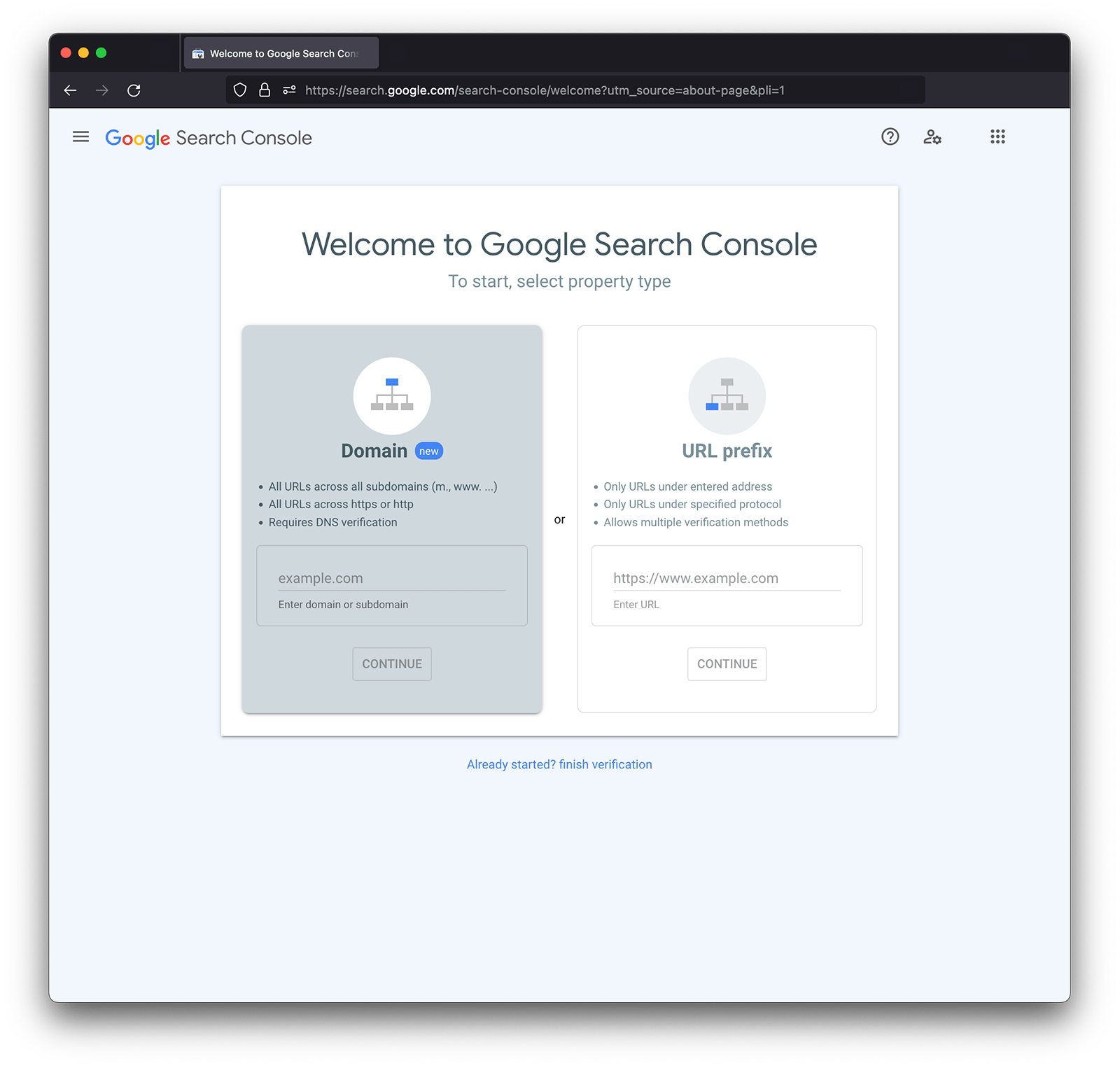Maximize window with green button
Image resolution: width=1120 pixels, height=1068 pixels.
[101, 52]
